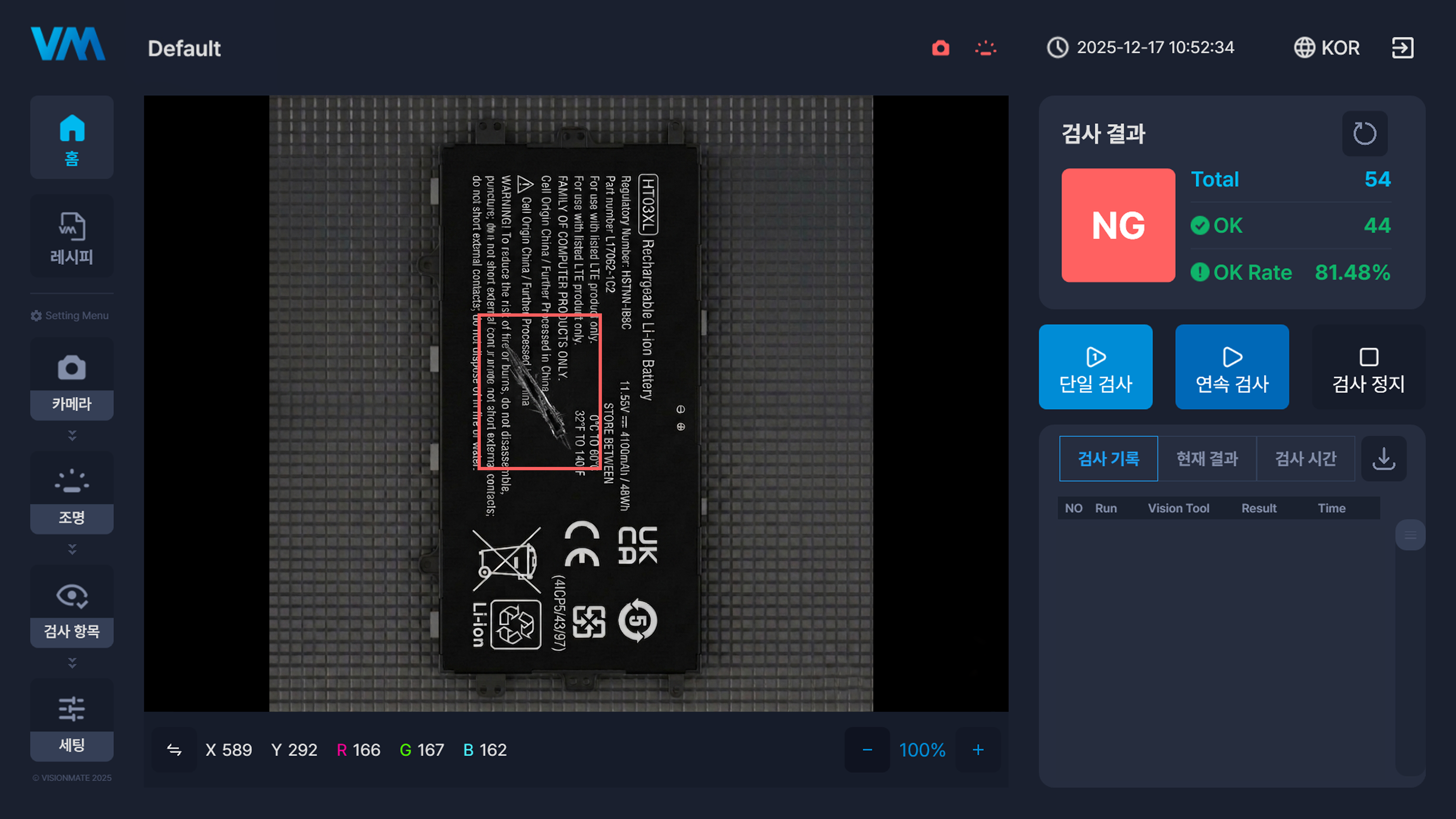Click the 검사 결과 panel heading
Screen dimensions: 1456x819
[x=1103, y=134]
